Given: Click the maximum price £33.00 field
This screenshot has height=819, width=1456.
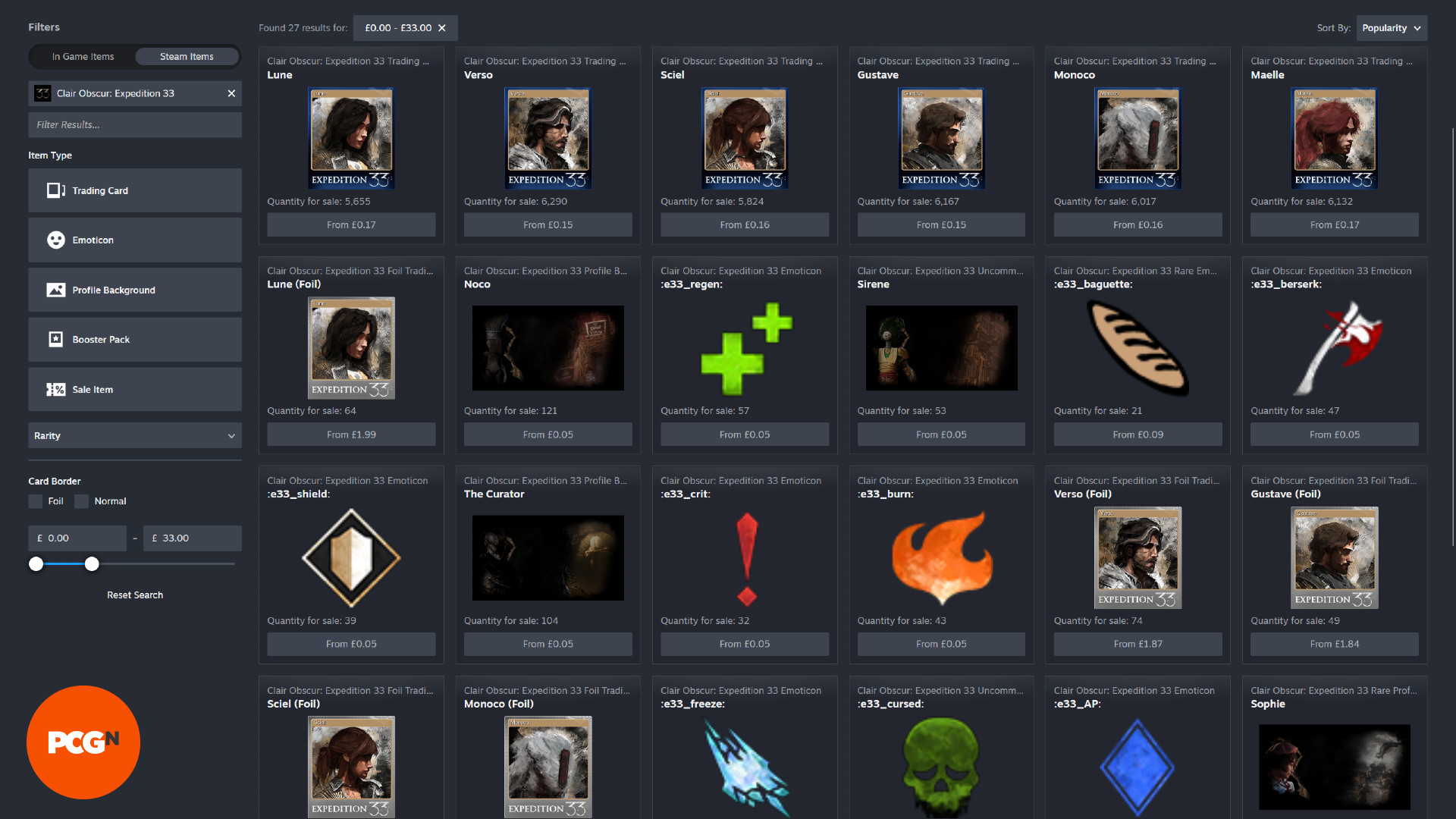Looking at the screenshot, I should [x=193, y=538].
